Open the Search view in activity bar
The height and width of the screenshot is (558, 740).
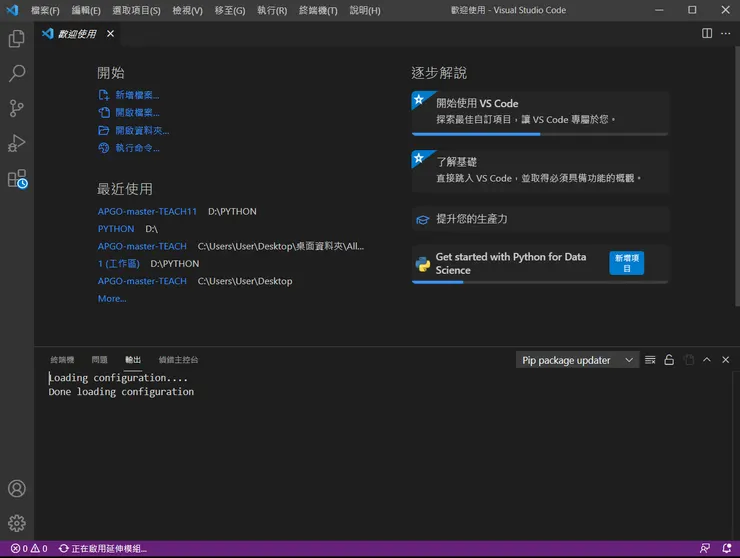tap(17, 73)
